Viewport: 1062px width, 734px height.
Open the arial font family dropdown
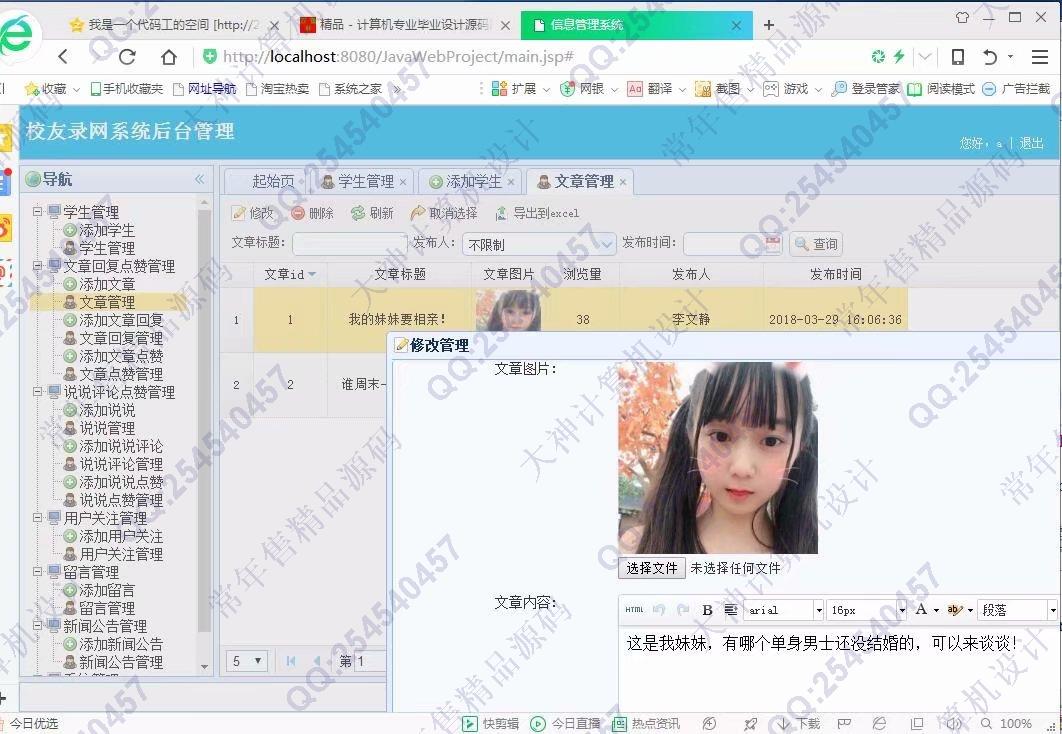[x=784, y=610]
